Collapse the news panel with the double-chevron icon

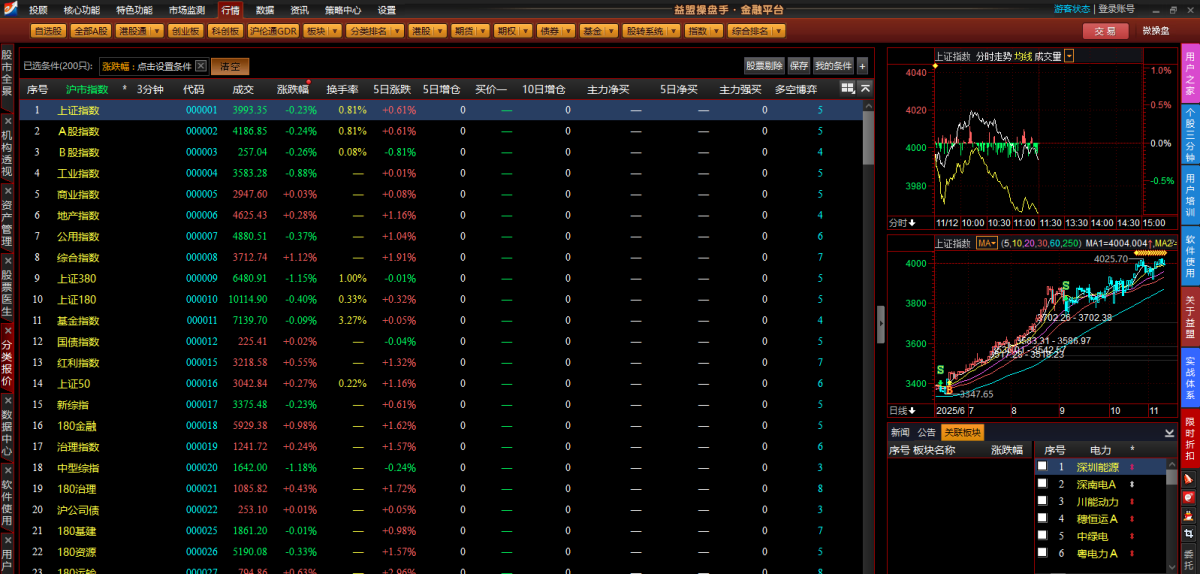tap(1169, 433)
